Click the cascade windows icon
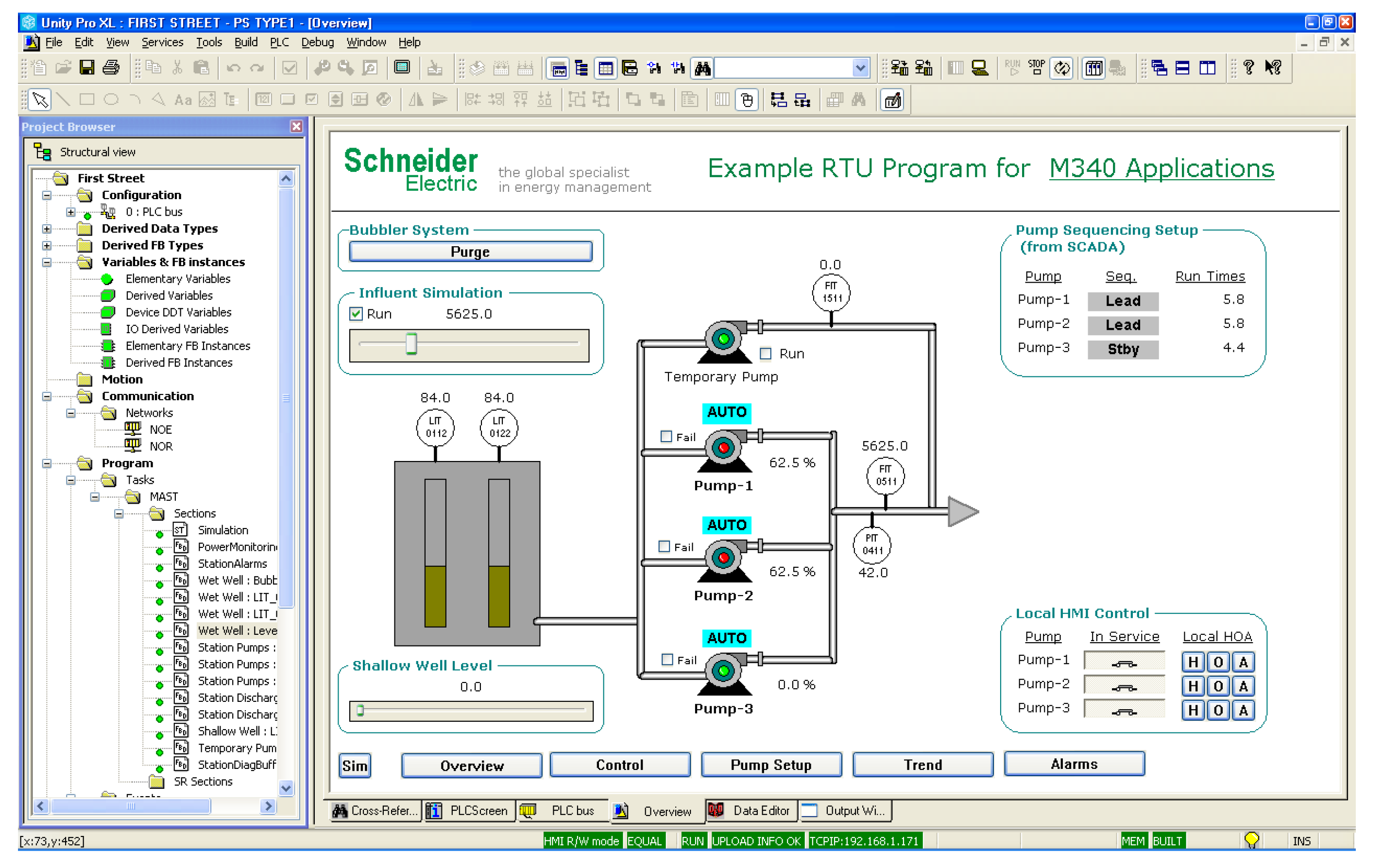Image resolution: width=1383 pixels, height=868 pixels. [1159, 68]
